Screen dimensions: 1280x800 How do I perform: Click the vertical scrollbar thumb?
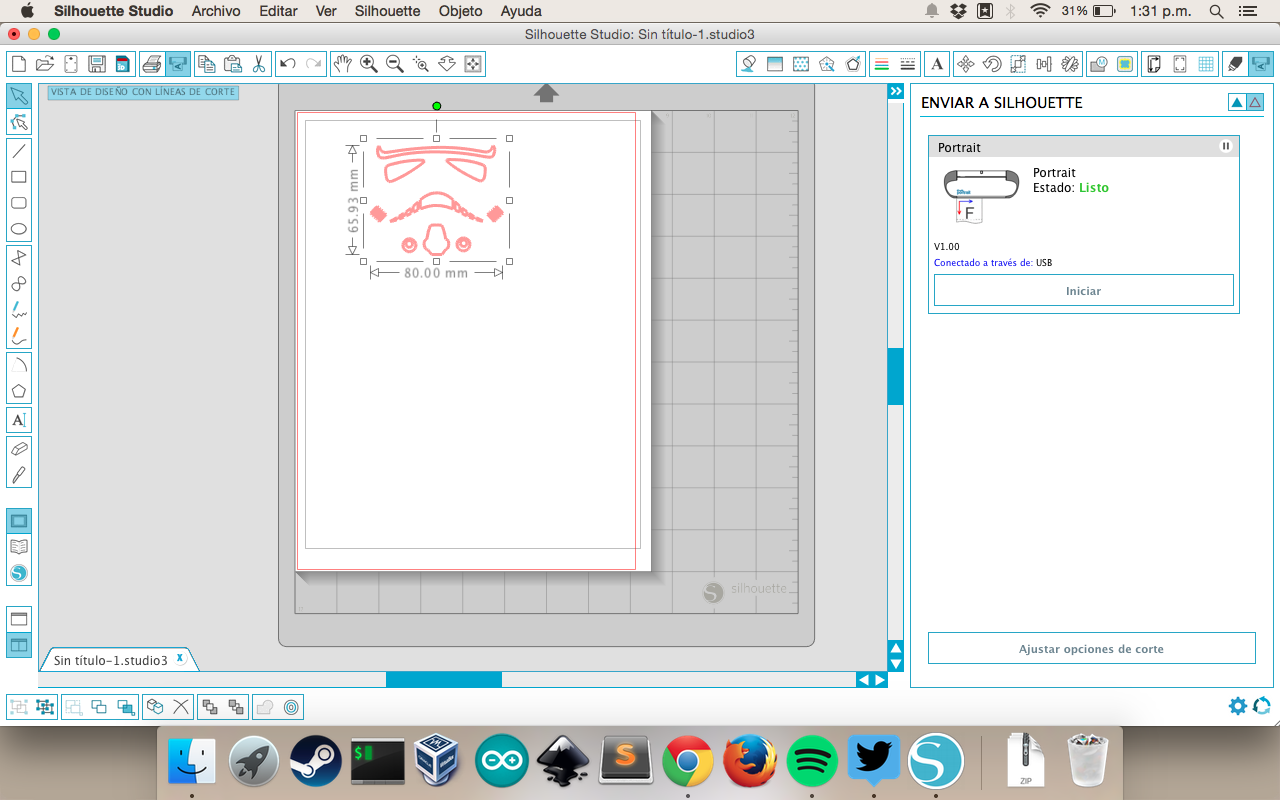pos(895,376)
